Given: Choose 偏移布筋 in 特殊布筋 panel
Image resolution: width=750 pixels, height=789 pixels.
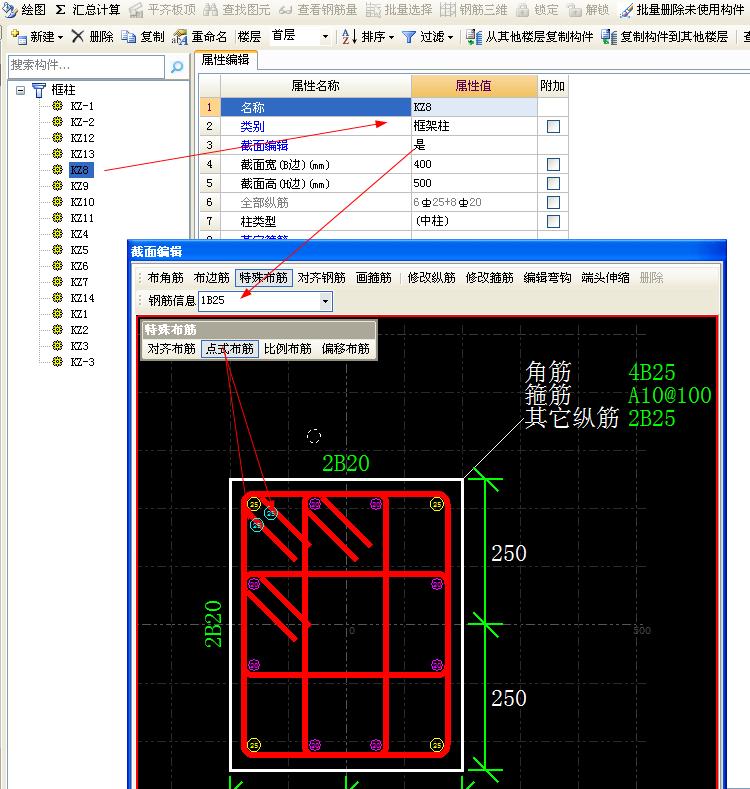Looking at the screenshot, I should point(345,349).
